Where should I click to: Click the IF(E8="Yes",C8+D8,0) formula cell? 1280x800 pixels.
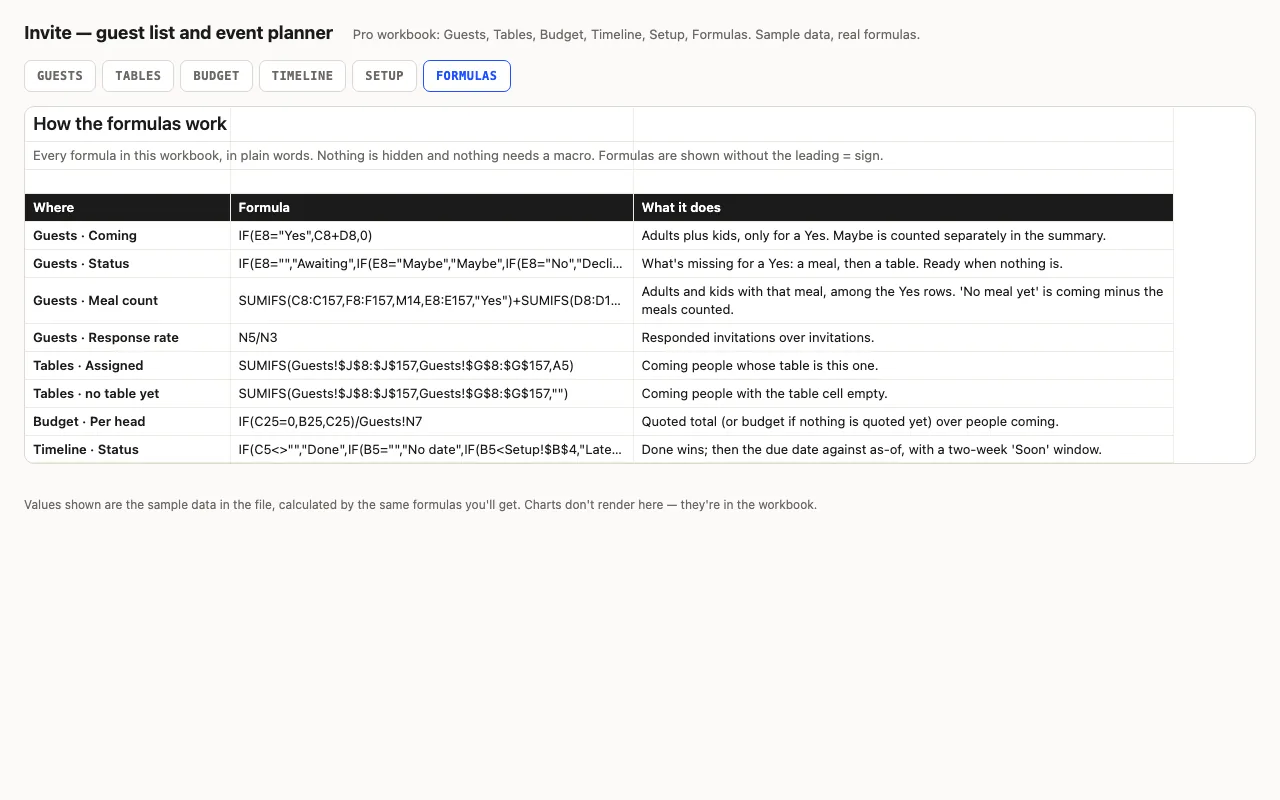[x=432, y=236]
